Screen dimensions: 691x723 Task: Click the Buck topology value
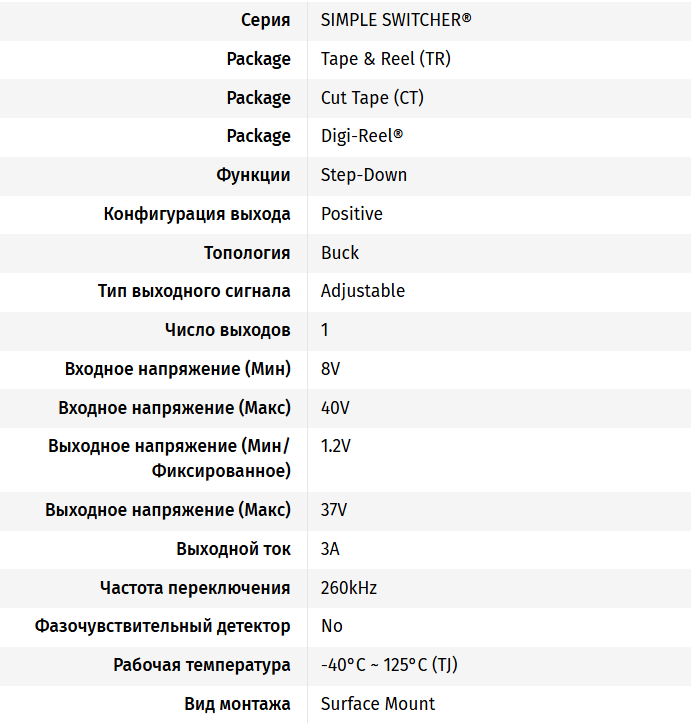point(339,253)
